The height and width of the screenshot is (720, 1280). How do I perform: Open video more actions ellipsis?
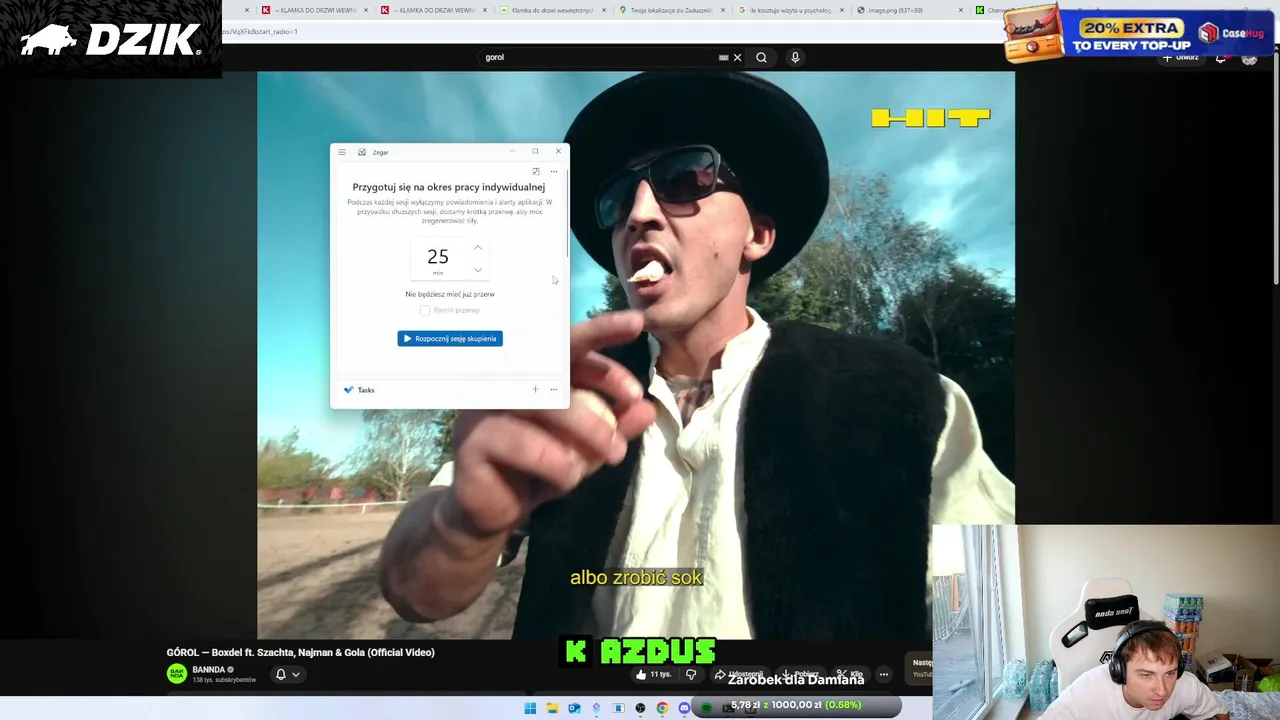(x=883, y=674)
